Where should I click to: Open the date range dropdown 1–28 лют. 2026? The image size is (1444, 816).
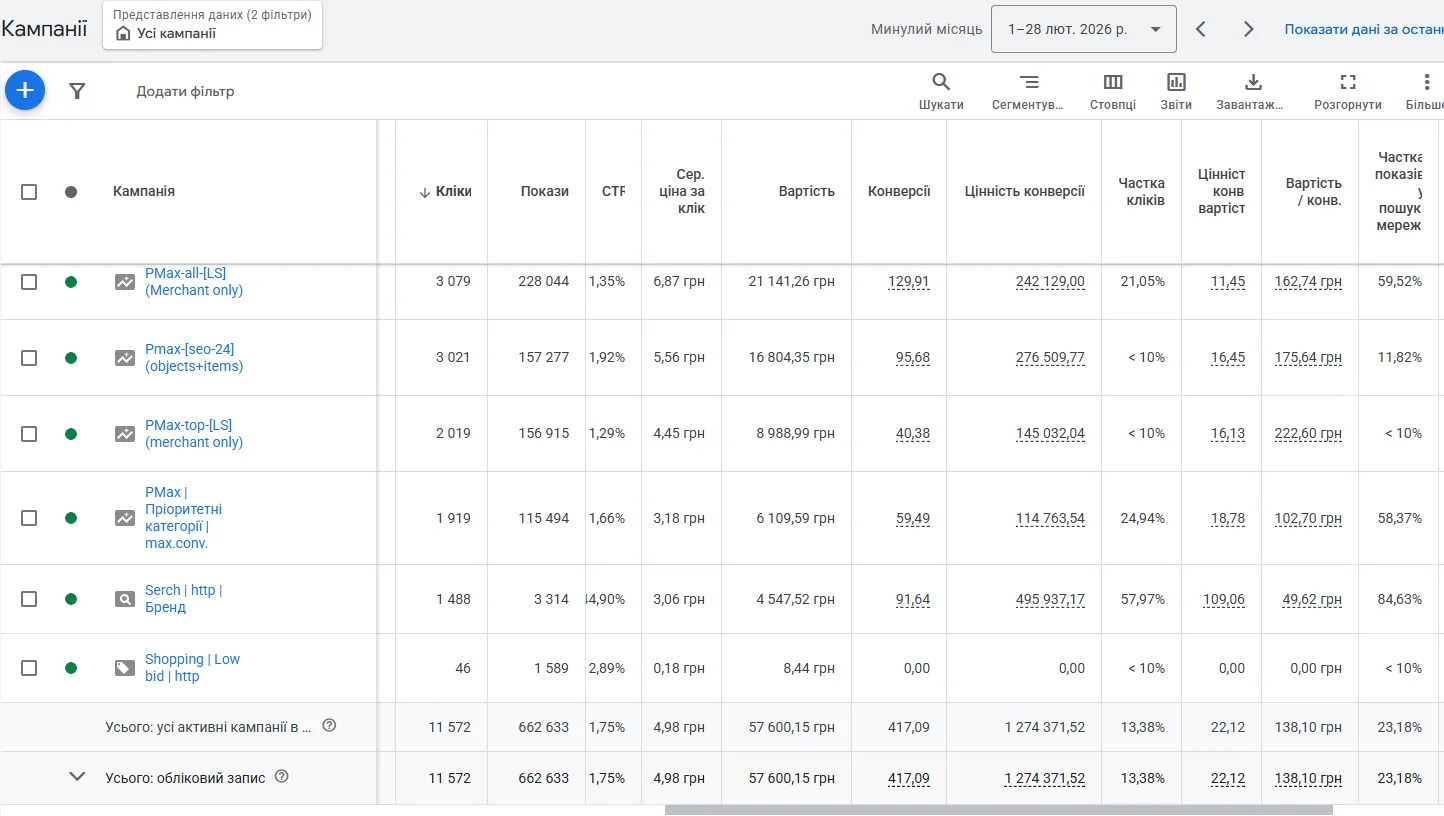click(1083, 29)
